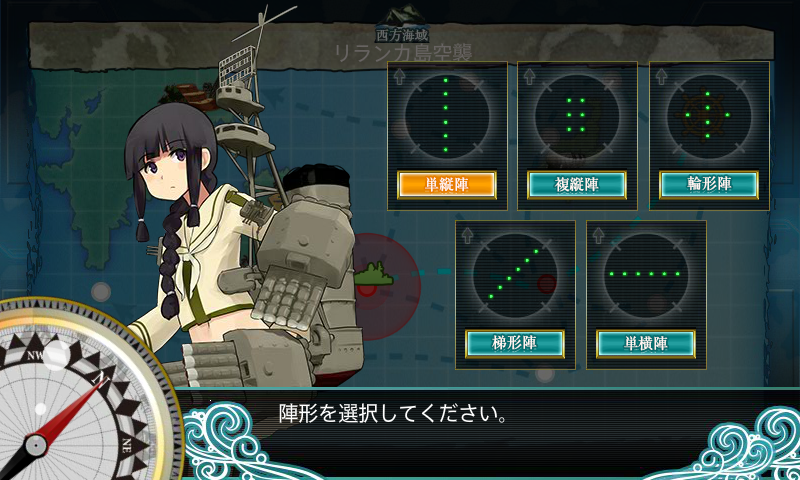The width and height of the screenshot is (800, 480).
Task: Click the line ahead radar diagram
Action: coord(447,116)
